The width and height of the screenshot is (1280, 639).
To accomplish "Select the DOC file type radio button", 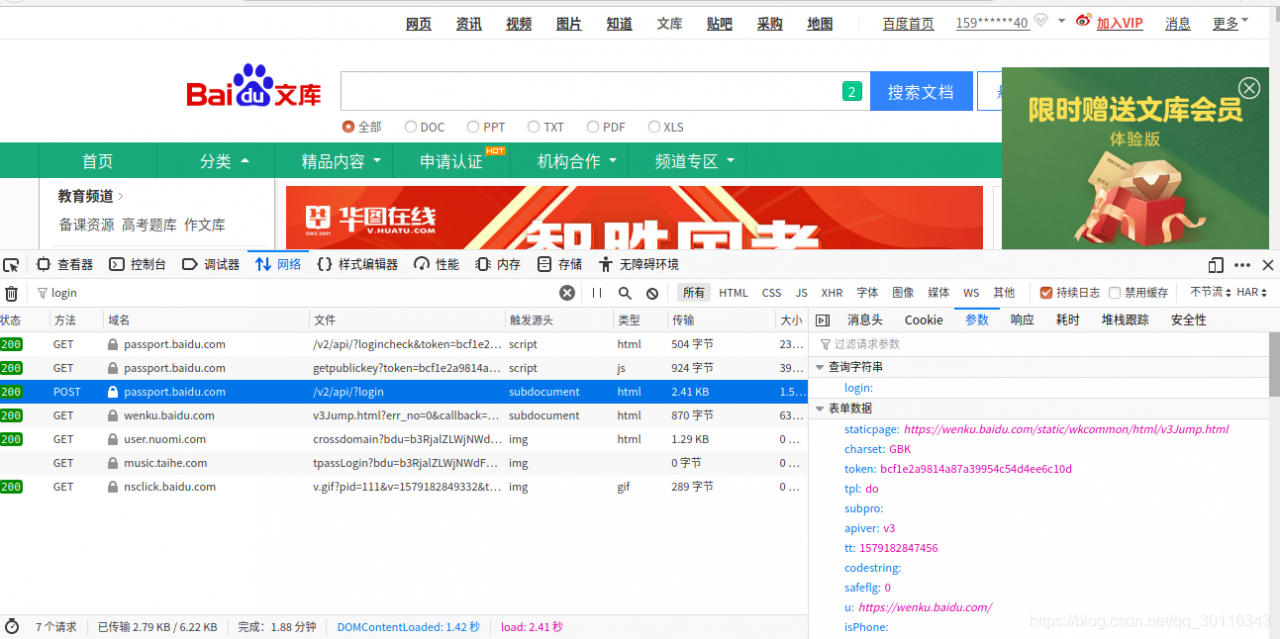I will click(x=411, y=127).
